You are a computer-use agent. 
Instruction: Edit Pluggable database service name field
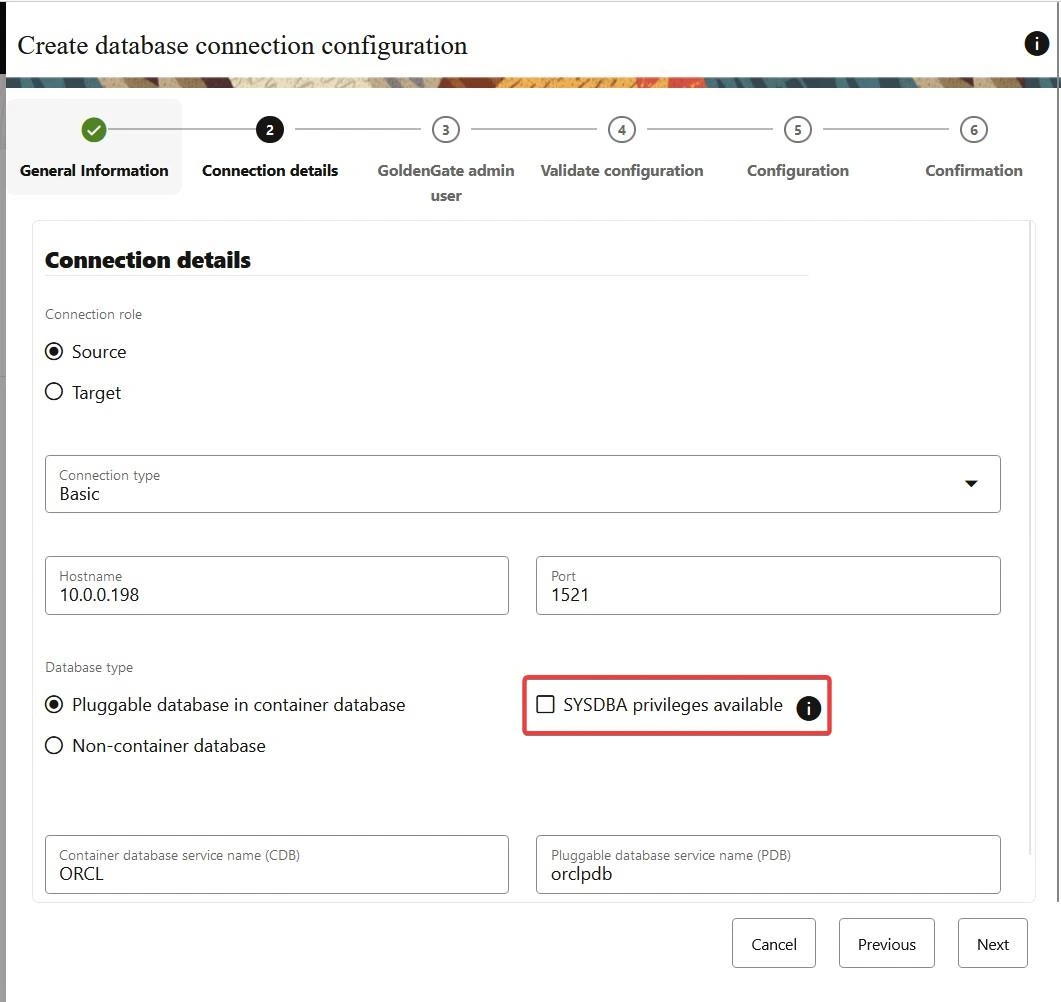pyautogui.click(x=768, y=864)
